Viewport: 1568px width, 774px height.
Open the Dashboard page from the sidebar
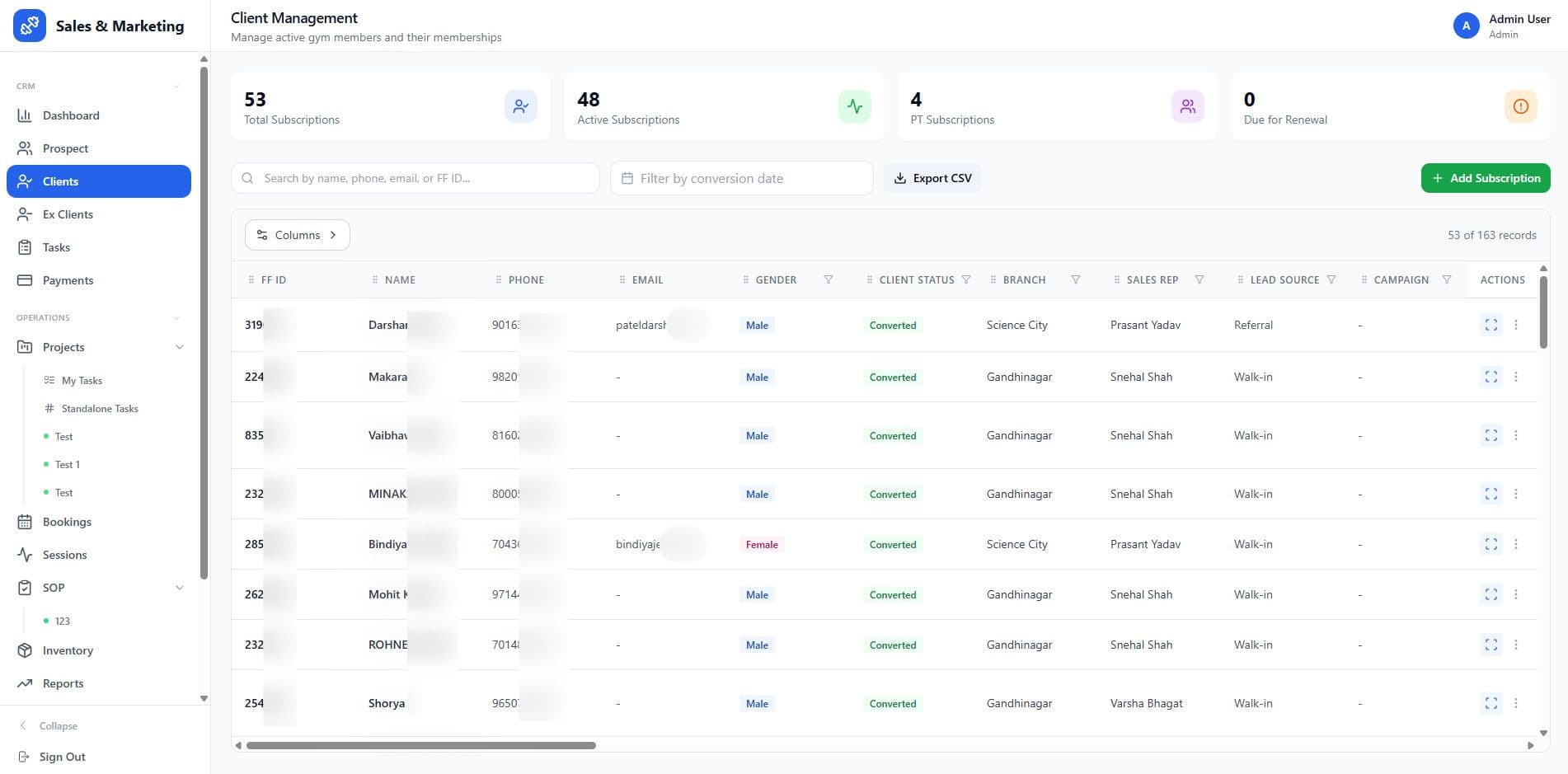point(71,115)
